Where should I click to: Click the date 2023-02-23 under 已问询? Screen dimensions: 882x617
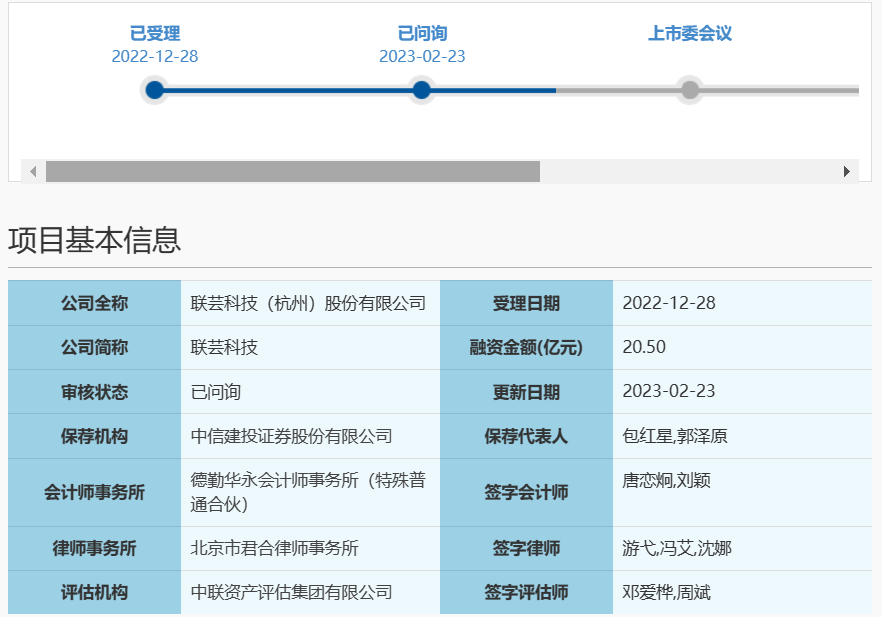tap(422, 56)
